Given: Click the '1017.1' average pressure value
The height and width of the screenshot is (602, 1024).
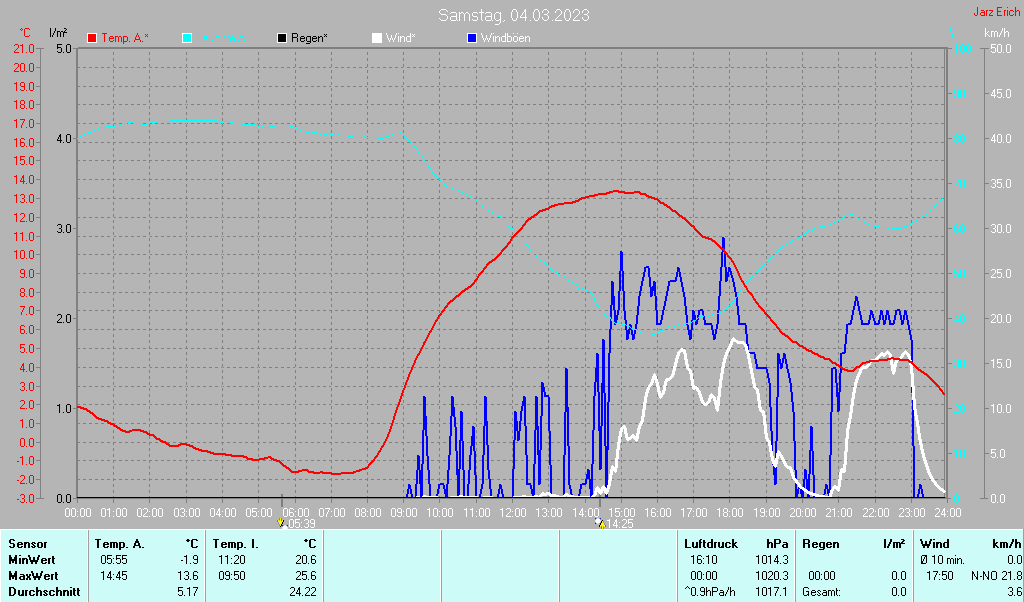Looking at the screenshot, I should coord(772,592).
